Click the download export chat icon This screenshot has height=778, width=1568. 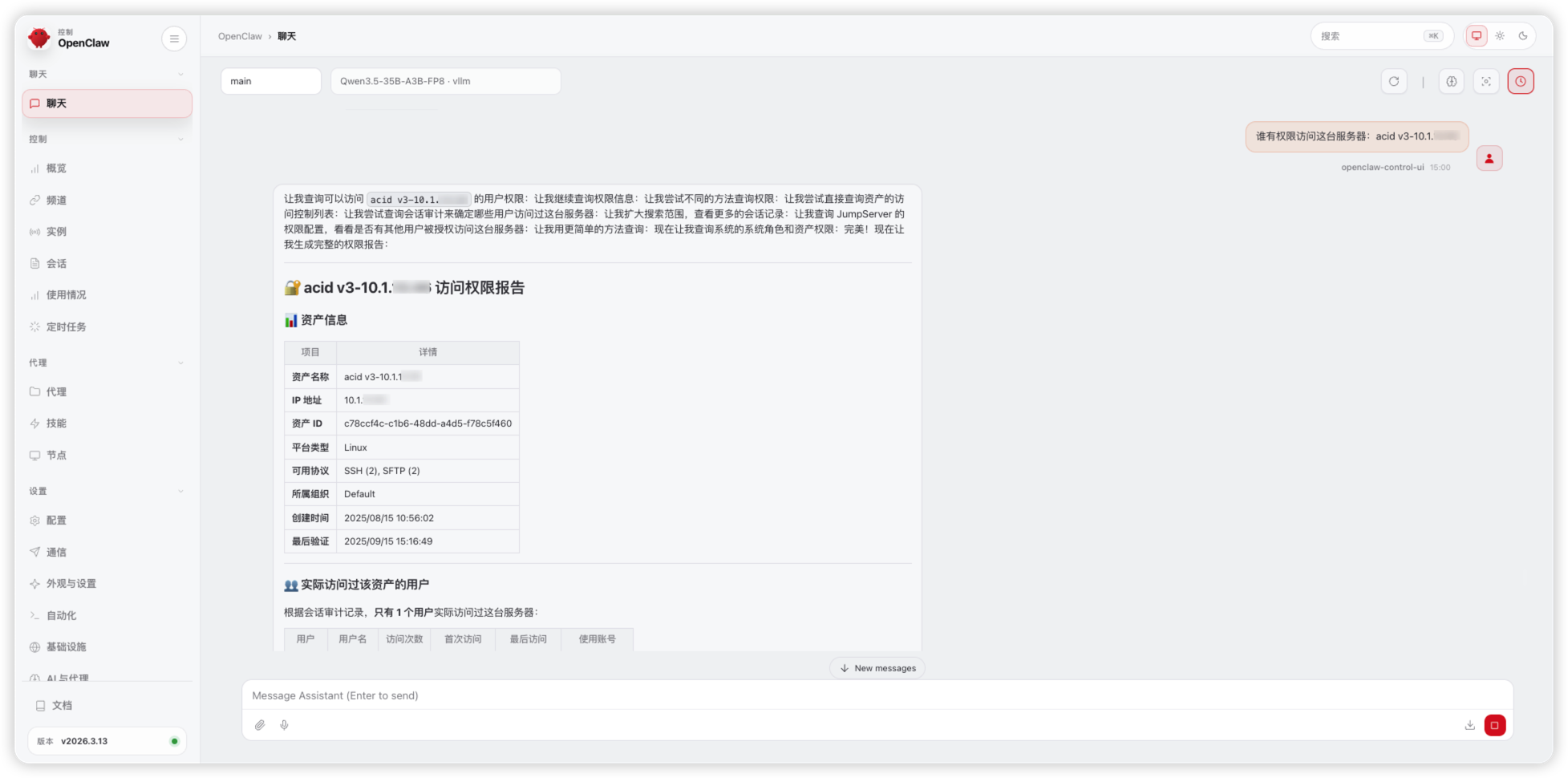[x=1469, y=725]
